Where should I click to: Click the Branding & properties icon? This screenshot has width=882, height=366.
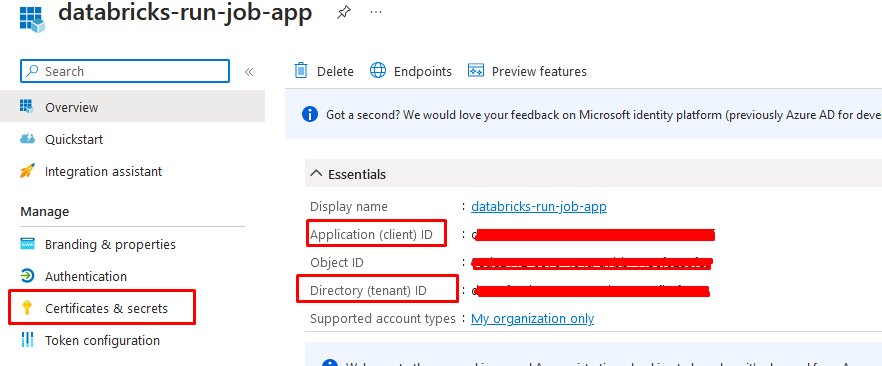click(x=27, y=244)
